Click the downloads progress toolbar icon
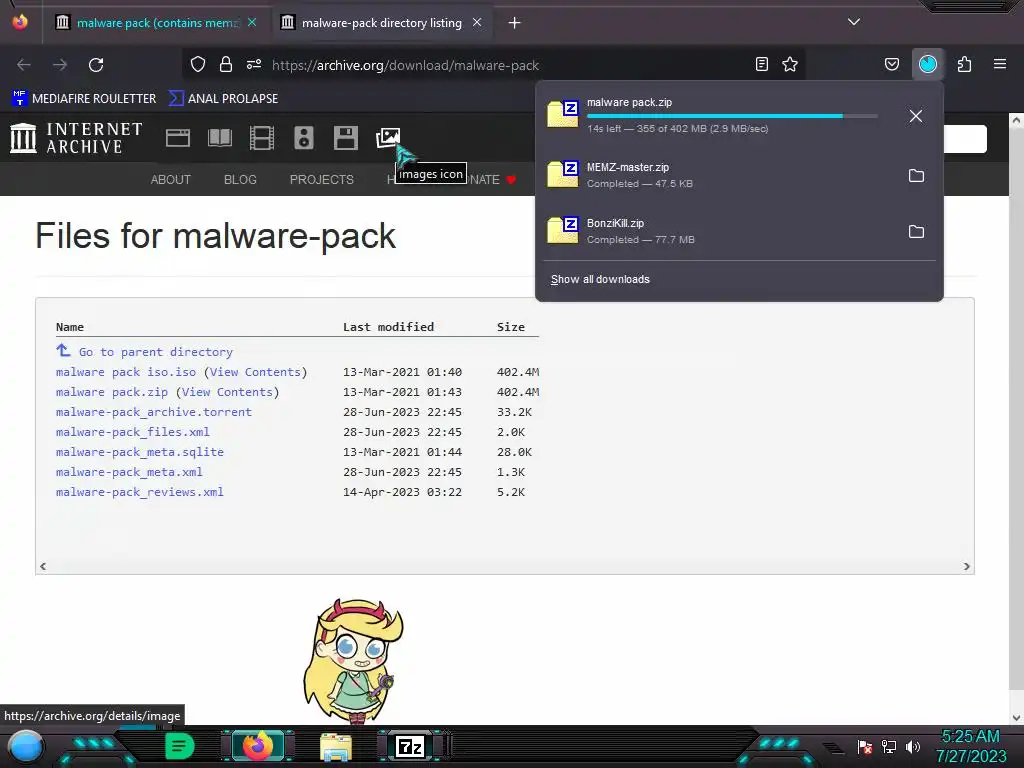The width and height of the screenshot is (1024, 768). pos(927,64)
